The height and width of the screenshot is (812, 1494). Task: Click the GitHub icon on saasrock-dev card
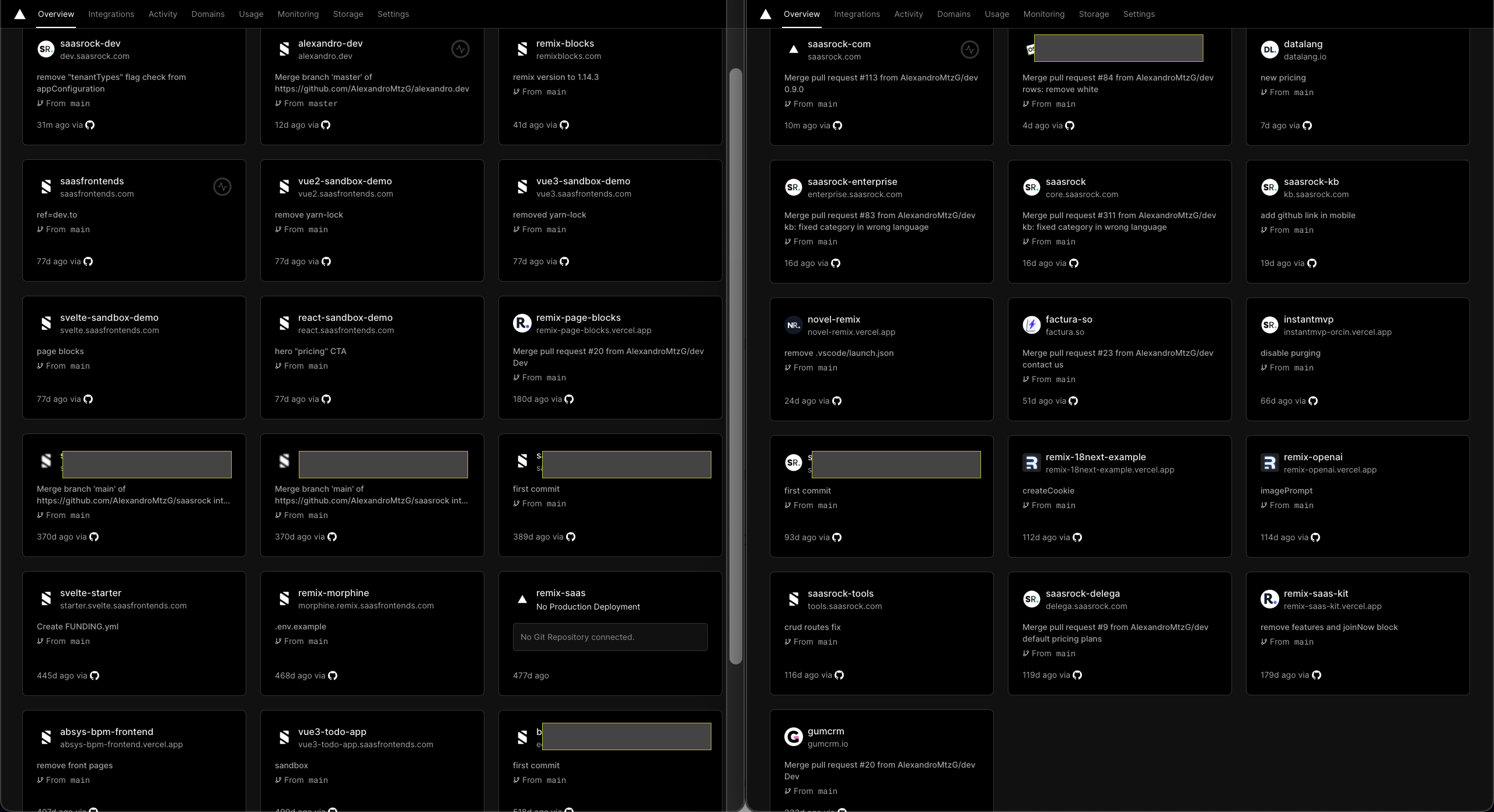click(x=90, y=125)
